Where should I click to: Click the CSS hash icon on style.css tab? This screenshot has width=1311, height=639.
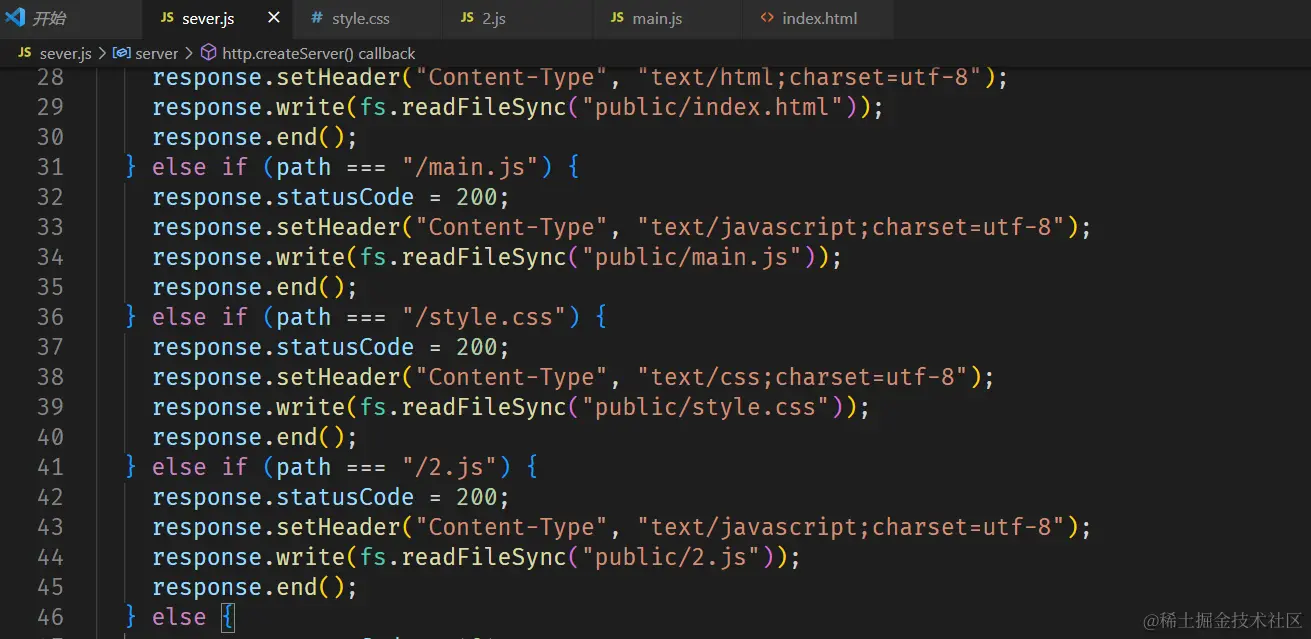(x=317, y=18)
